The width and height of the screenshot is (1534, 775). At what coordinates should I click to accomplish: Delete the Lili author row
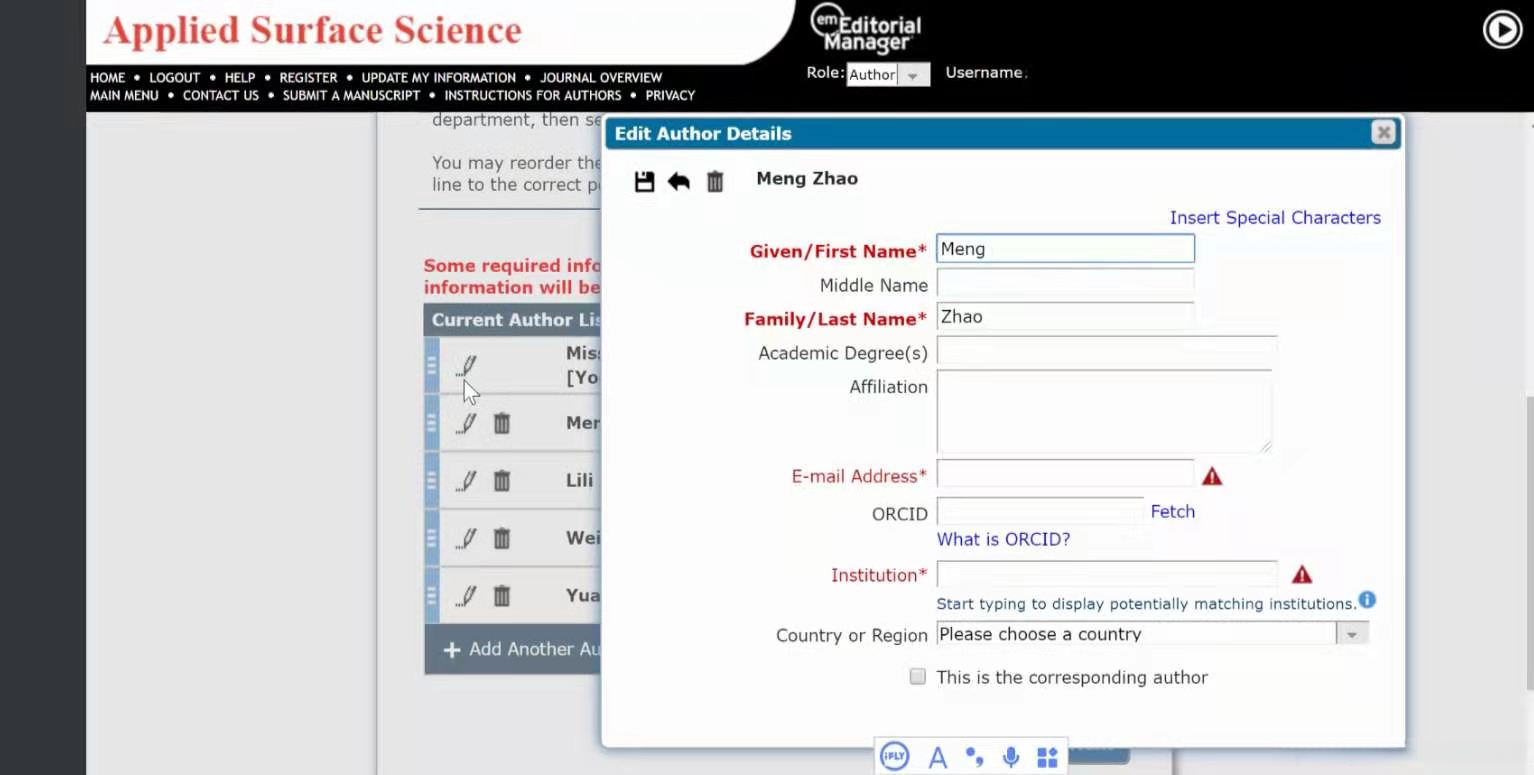coord(502,481)
